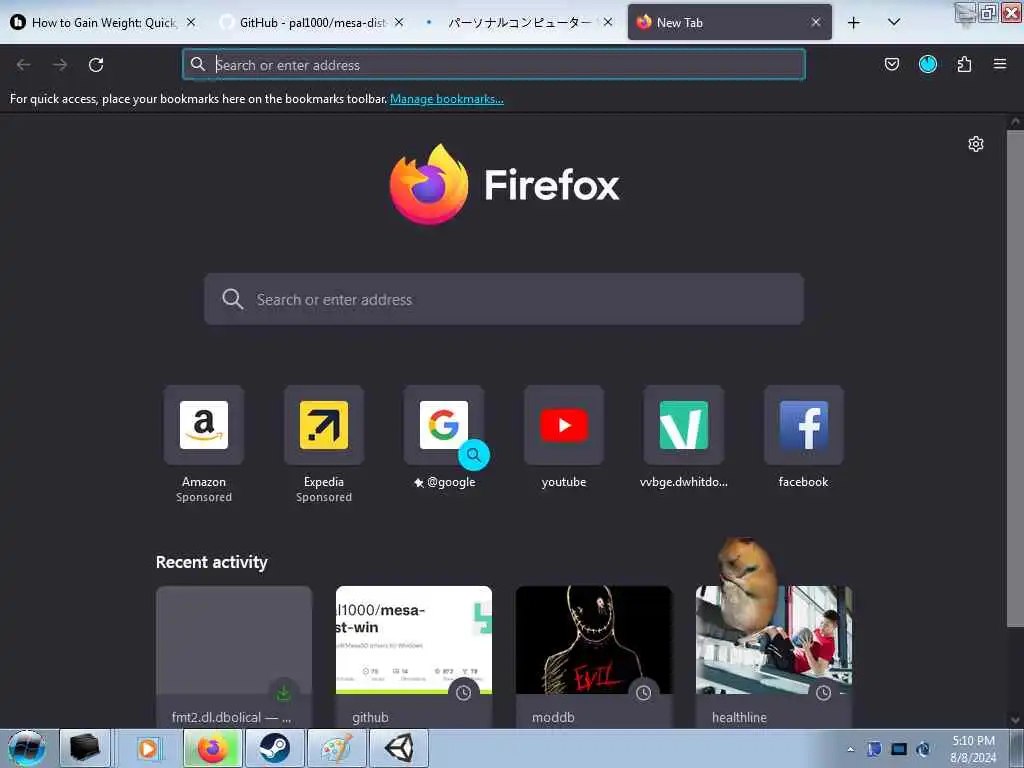Image resolution: width=1024 pixels, height=768 pixels.
Task: Click the page center search box
Action: (504, 299)
